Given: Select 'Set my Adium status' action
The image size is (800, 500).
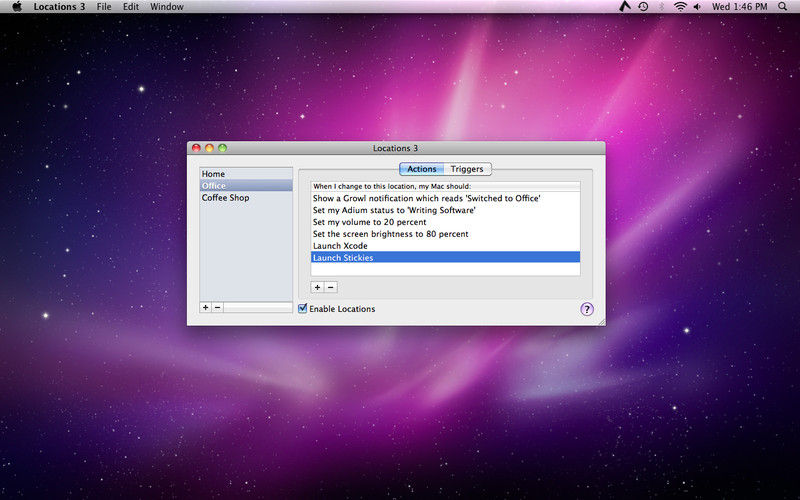Looking at the screenshot, I should pyautogui.click(x=445, y=210).
